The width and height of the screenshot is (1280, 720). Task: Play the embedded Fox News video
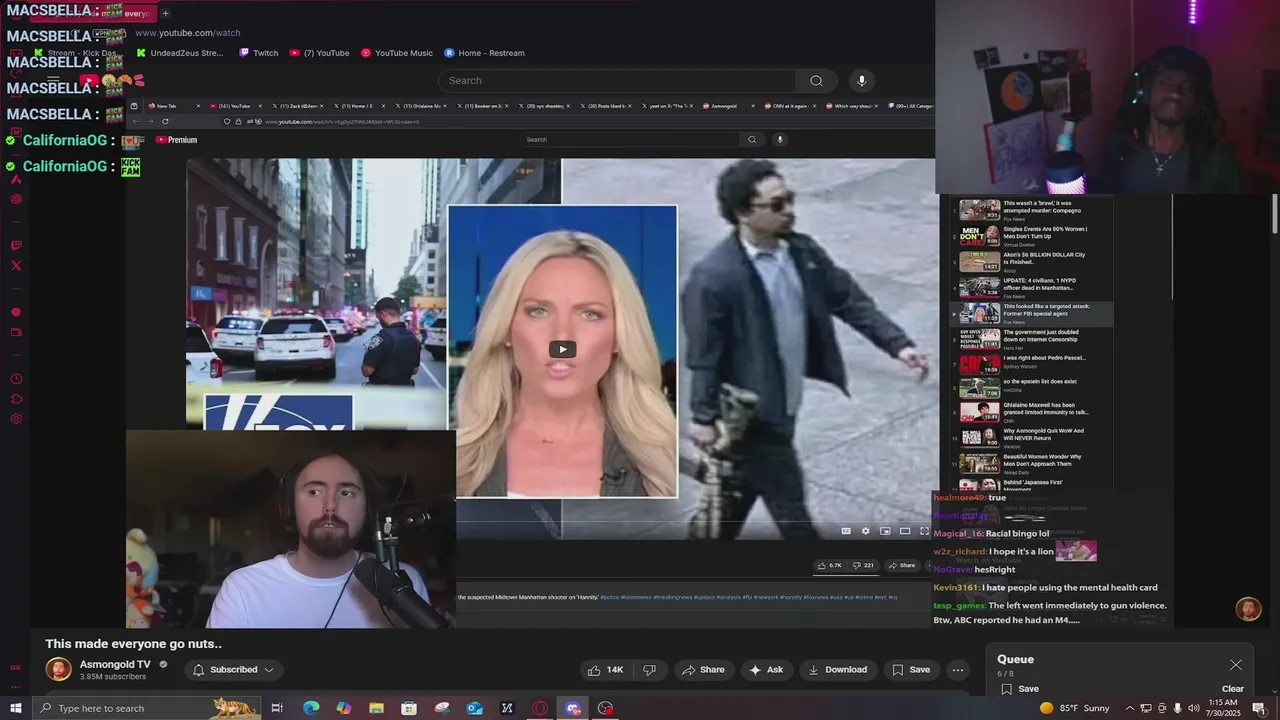pyautogui.click(x=562, y=349)
